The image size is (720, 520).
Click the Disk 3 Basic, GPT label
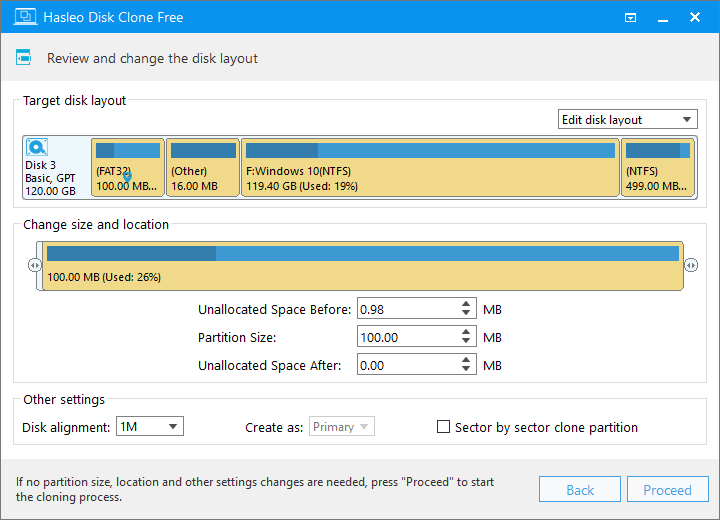click(x=50, y=178)
